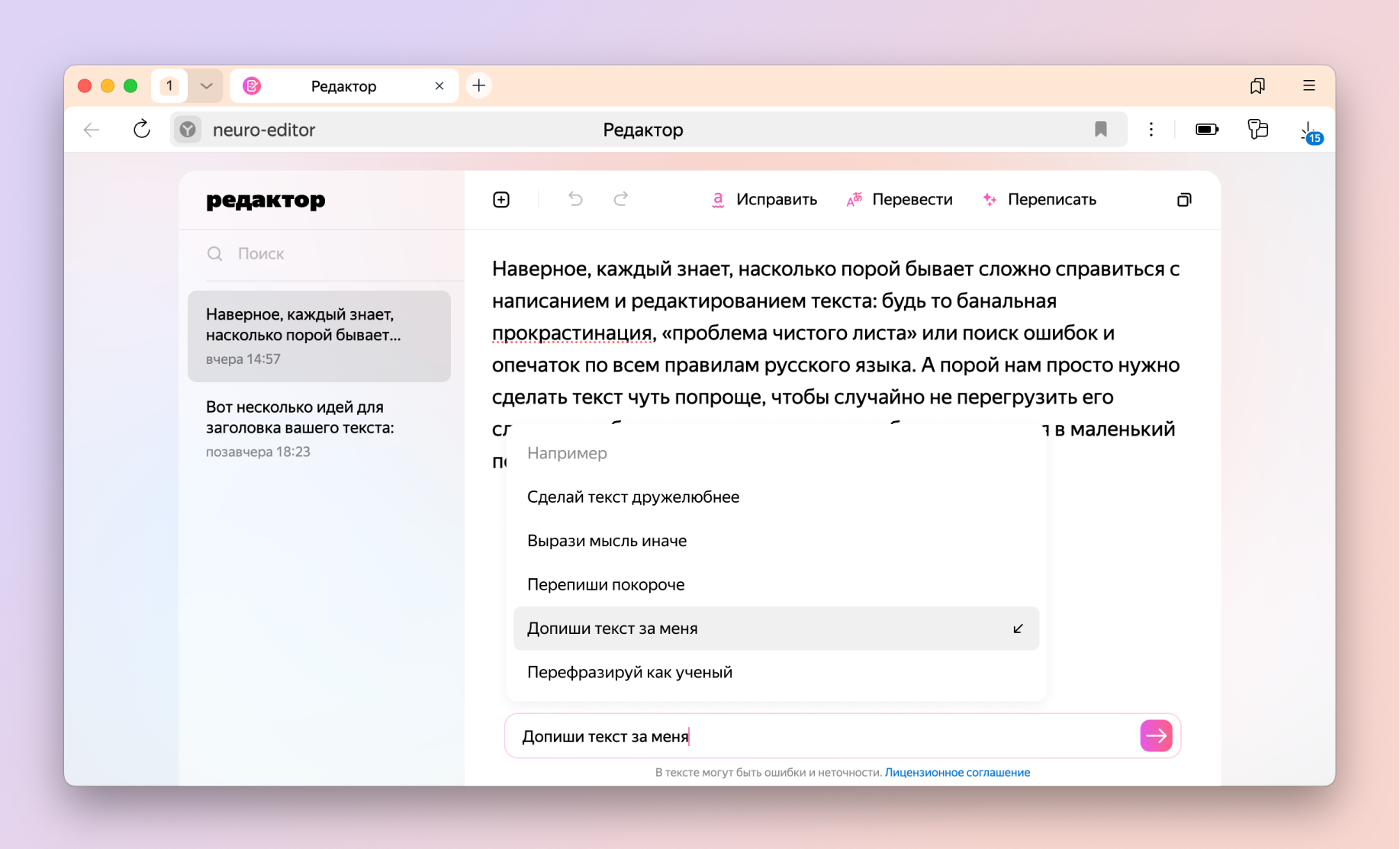Open the hamburger menu top right

[x=1309, y=85]
